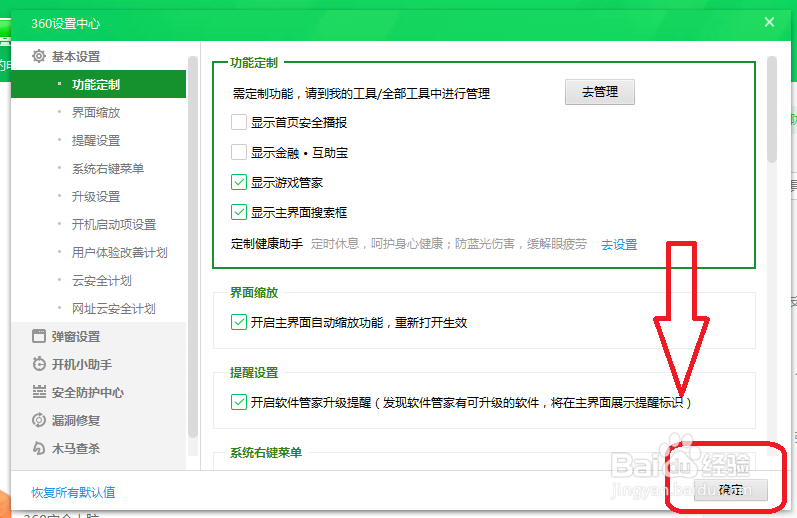The image size is (797, 518).
Task: Click 恢复所有默认值 link
Action: point(73,492)
